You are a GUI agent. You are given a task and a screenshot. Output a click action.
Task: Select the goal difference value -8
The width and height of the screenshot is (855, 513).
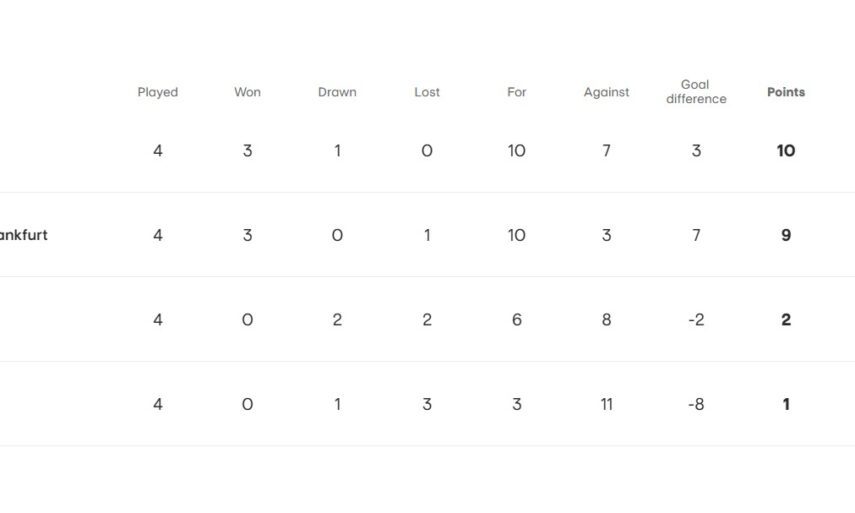(x=696, y=405)
